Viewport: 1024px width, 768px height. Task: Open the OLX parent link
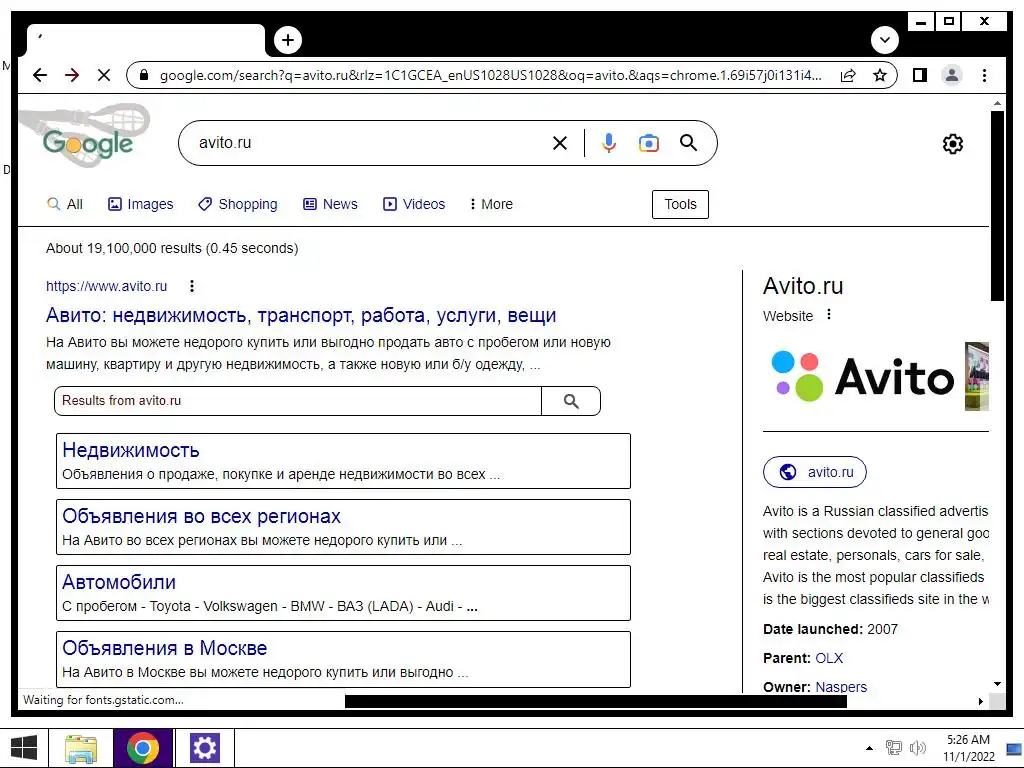coord(829,658)
